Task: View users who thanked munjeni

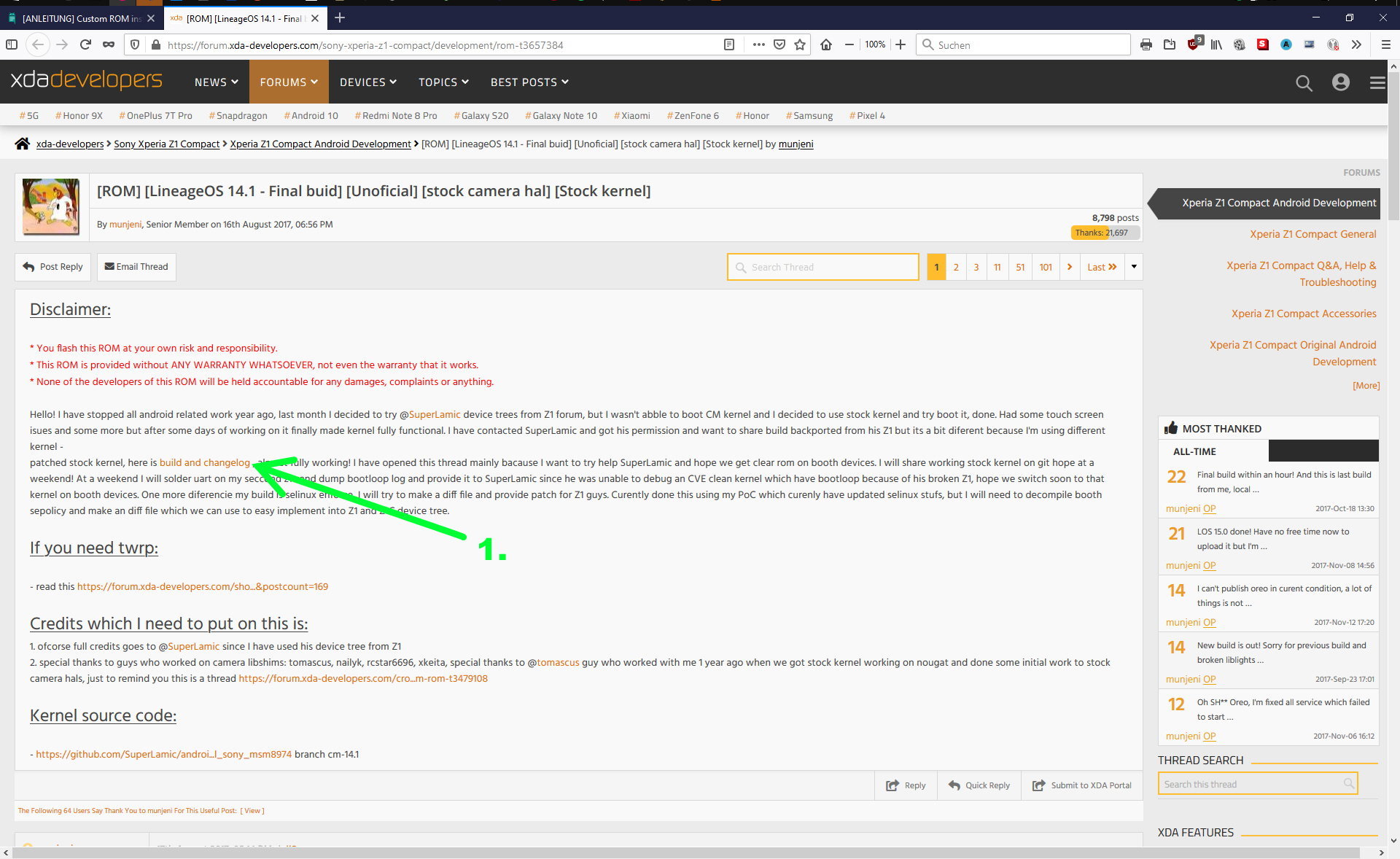Action: tap(252, 810)
